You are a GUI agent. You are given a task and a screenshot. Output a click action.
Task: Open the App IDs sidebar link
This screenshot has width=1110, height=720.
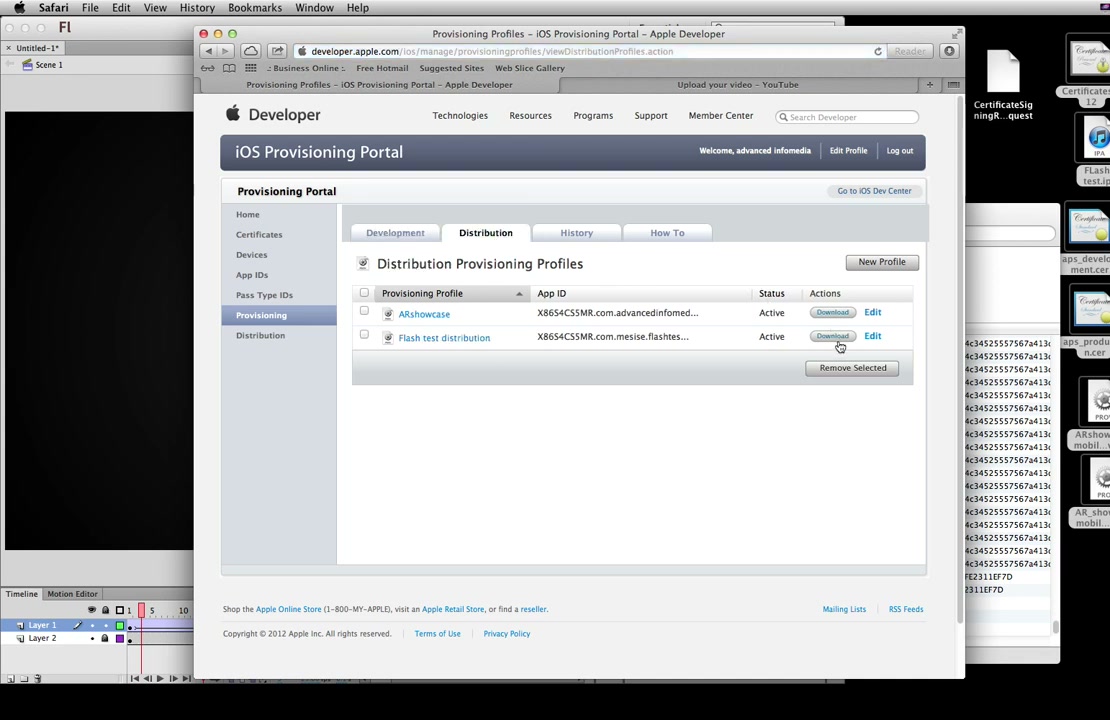252,275
